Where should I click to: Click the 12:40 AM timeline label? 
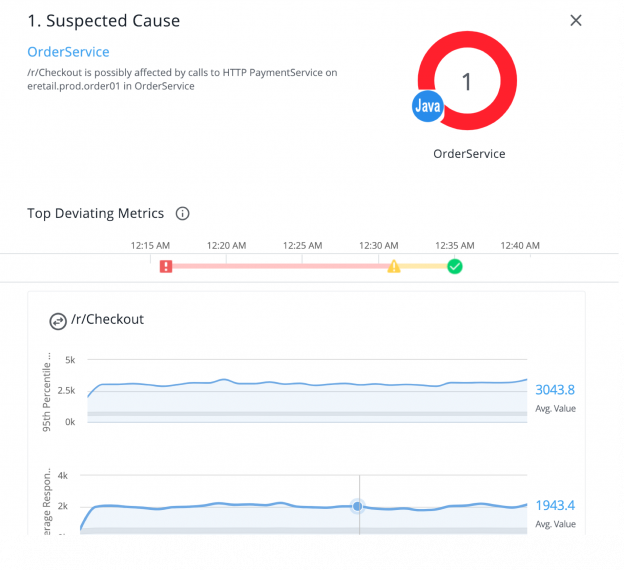520,245
